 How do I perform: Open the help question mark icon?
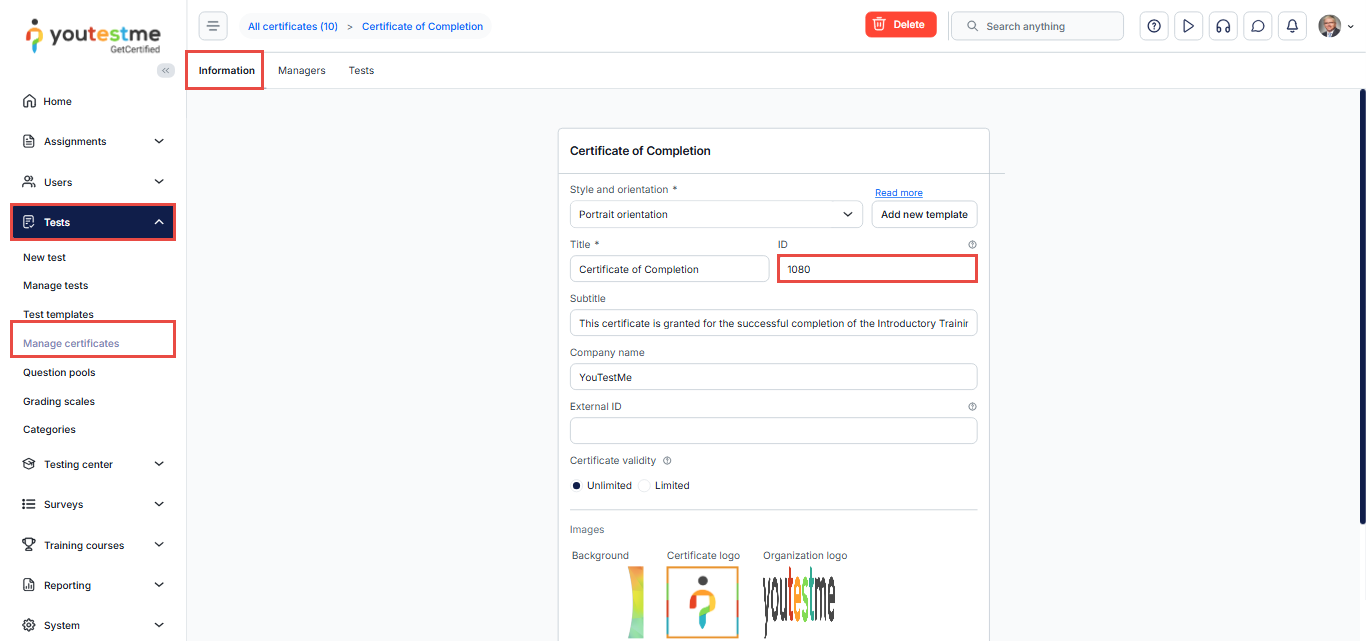coord(1154,26)
